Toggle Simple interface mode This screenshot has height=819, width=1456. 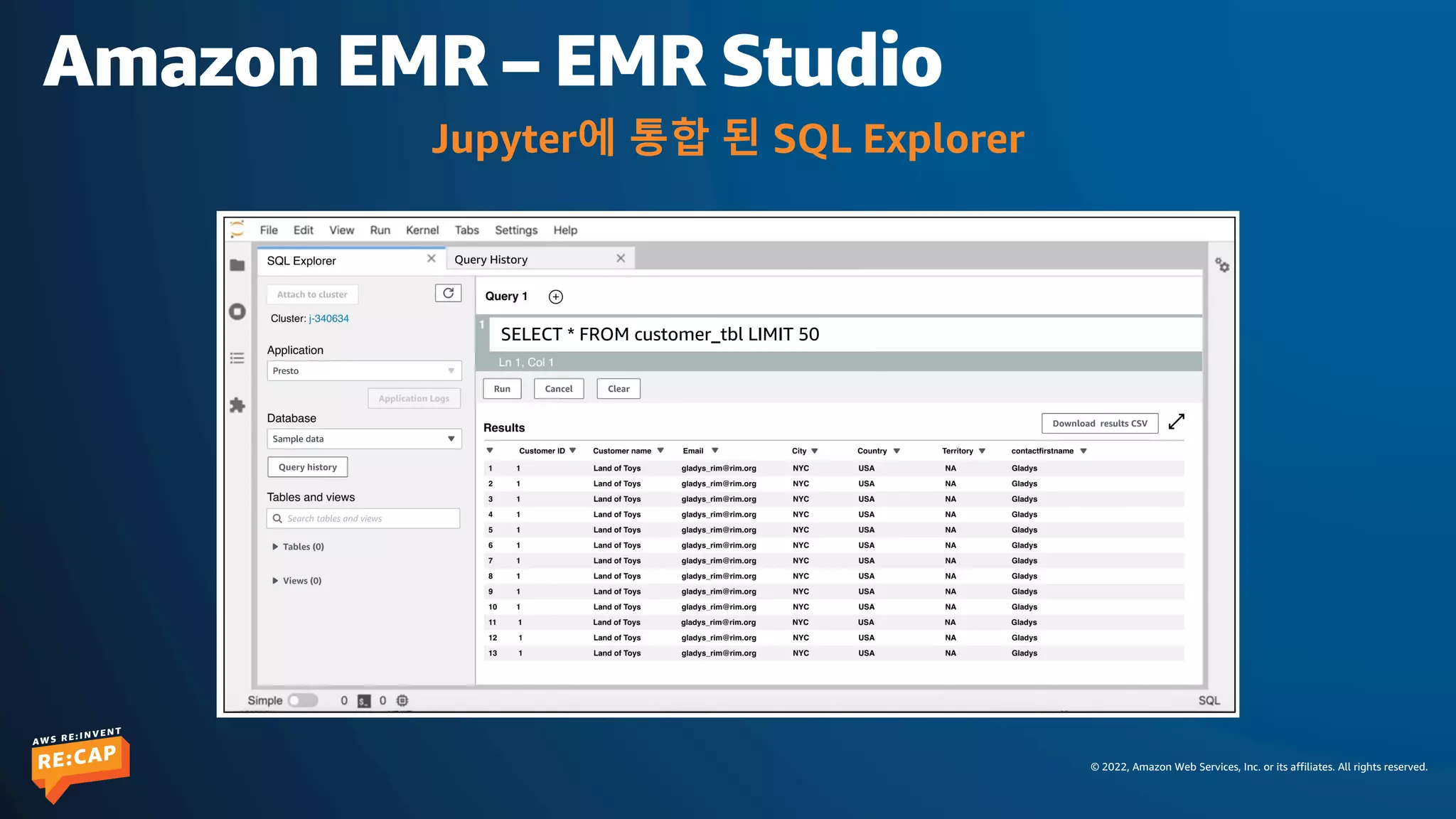click(302, 700)
